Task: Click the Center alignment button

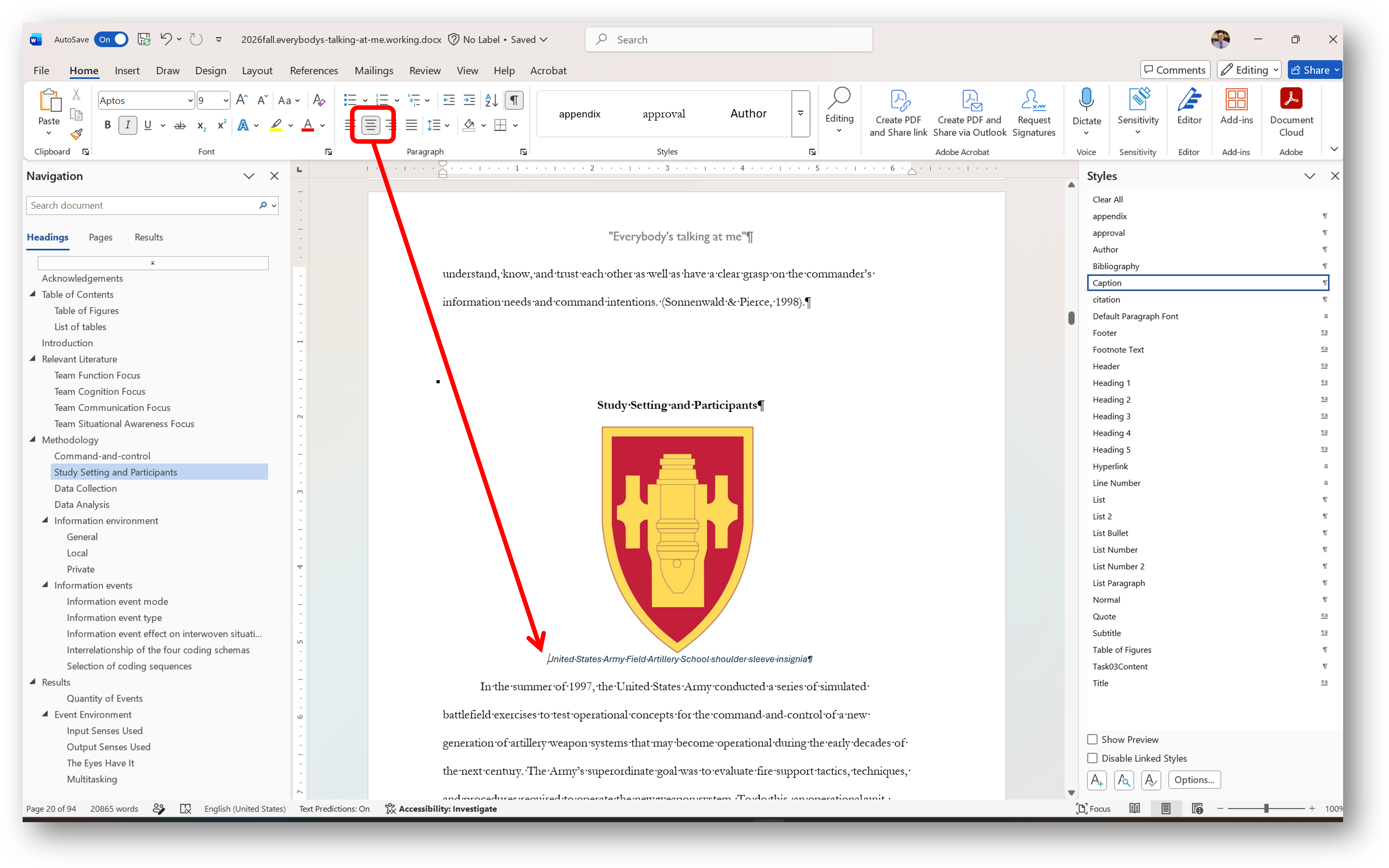Action: [371, 125]
